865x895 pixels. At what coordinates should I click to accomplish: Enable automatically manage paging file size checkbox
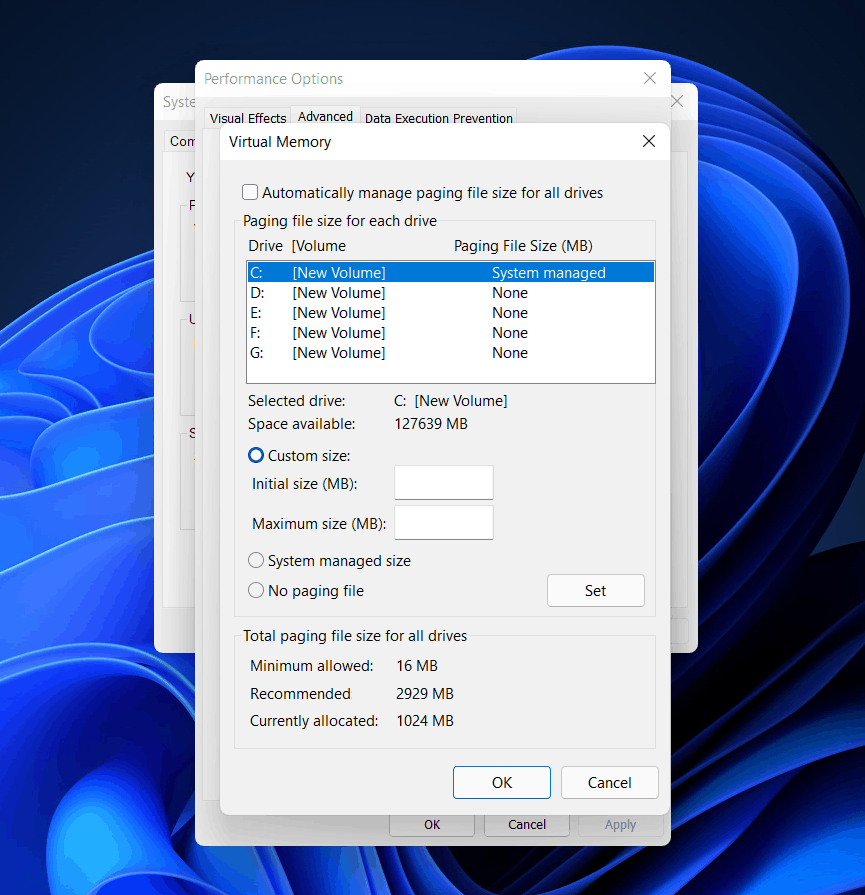coord(250,192)
